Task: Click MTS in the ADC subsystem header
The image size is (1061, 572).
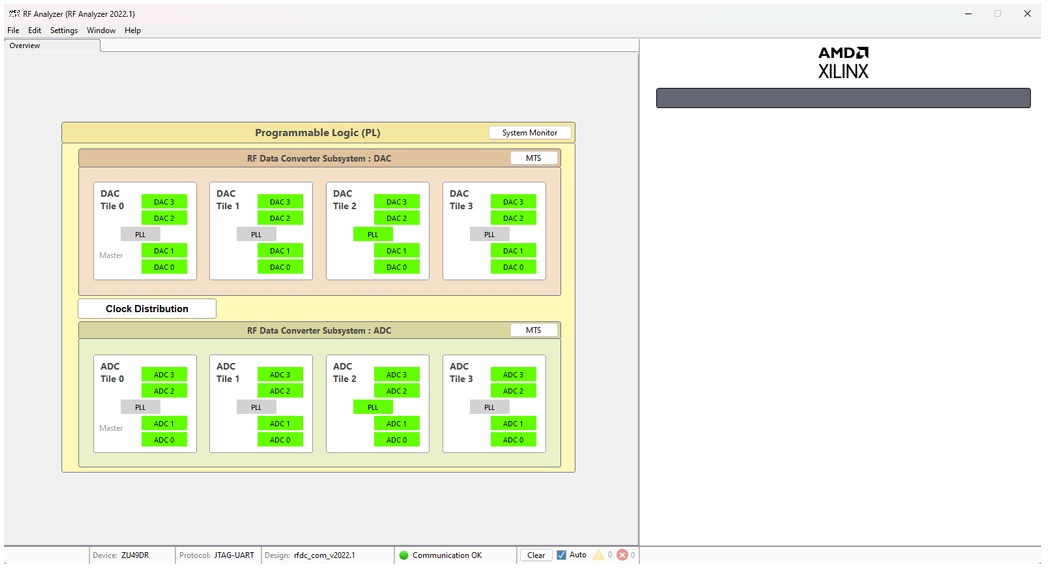Action: (x=534, y=330)
